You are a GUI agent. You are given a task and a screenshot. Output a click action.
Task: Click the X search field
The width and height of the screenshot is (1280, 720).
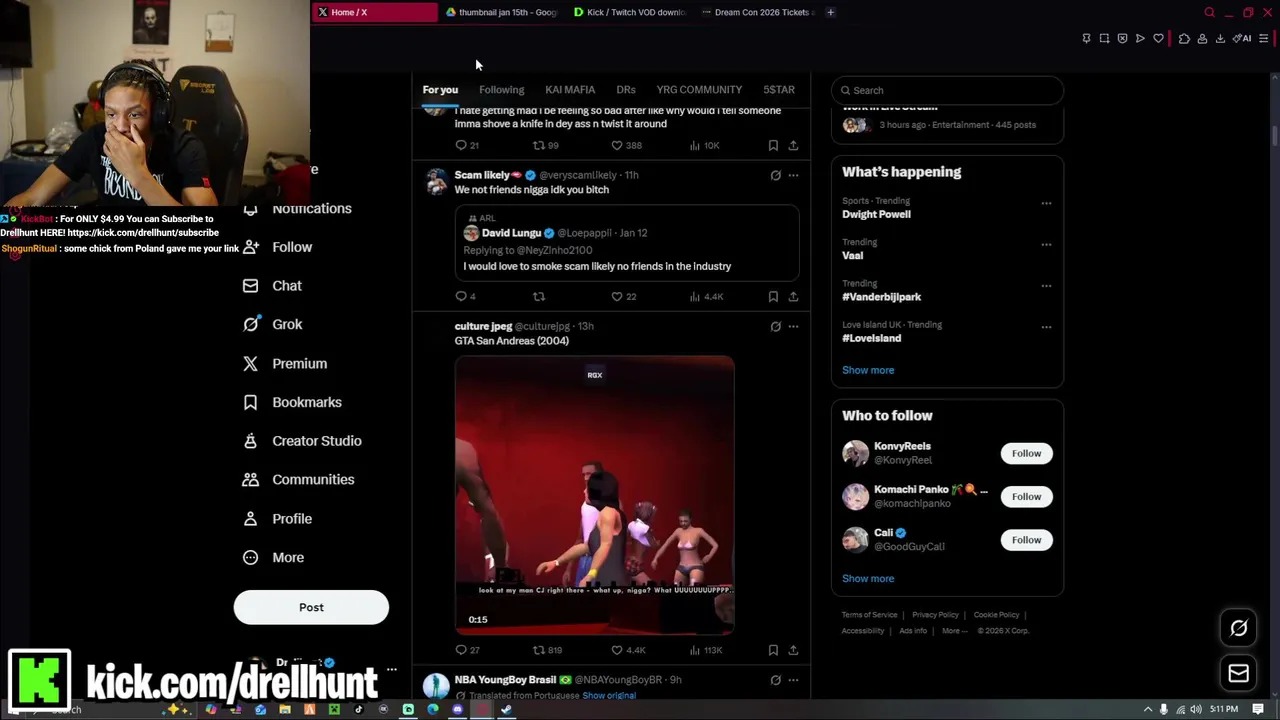(x=947, y=90)
